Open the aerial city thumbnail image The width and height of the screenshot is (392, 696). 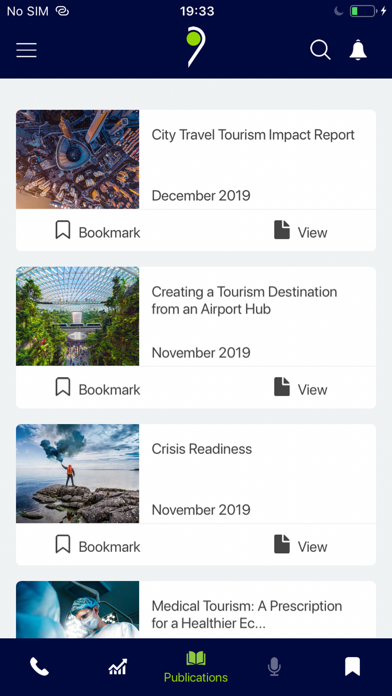coord(77,159)
